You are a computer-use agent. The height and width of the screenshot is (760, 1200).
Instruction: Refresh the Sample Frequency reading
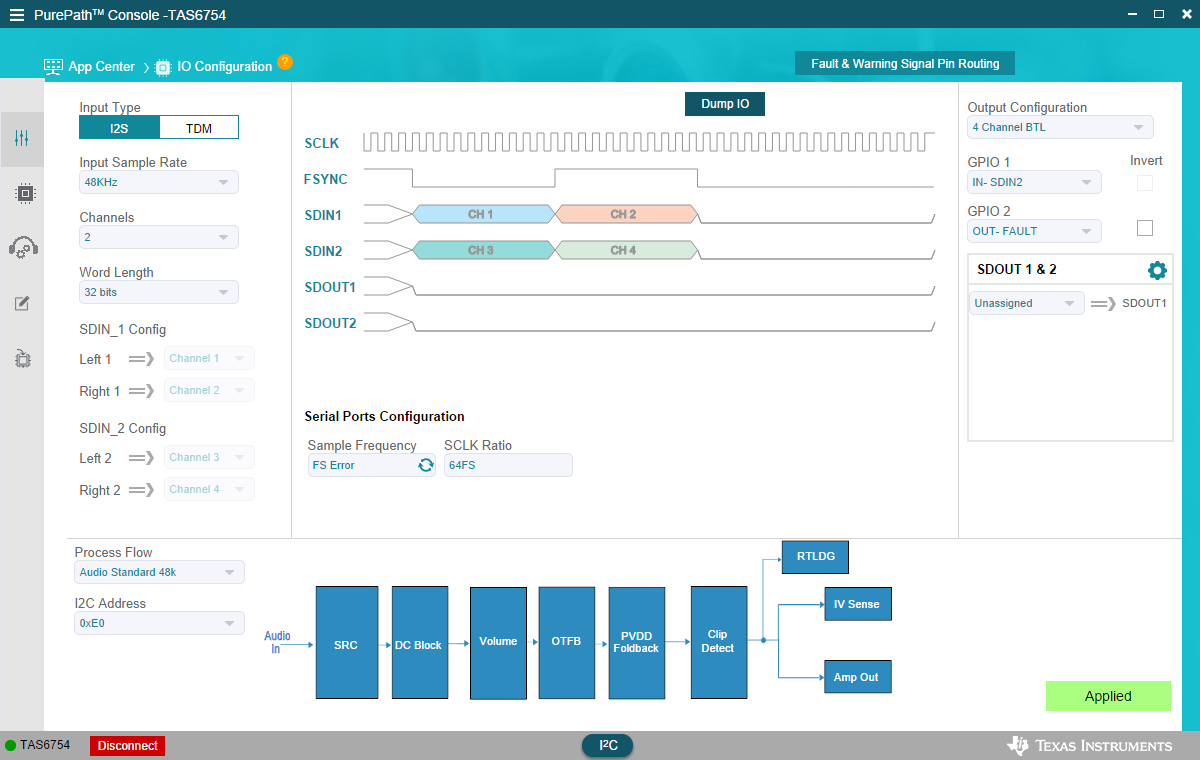point(425,465)
